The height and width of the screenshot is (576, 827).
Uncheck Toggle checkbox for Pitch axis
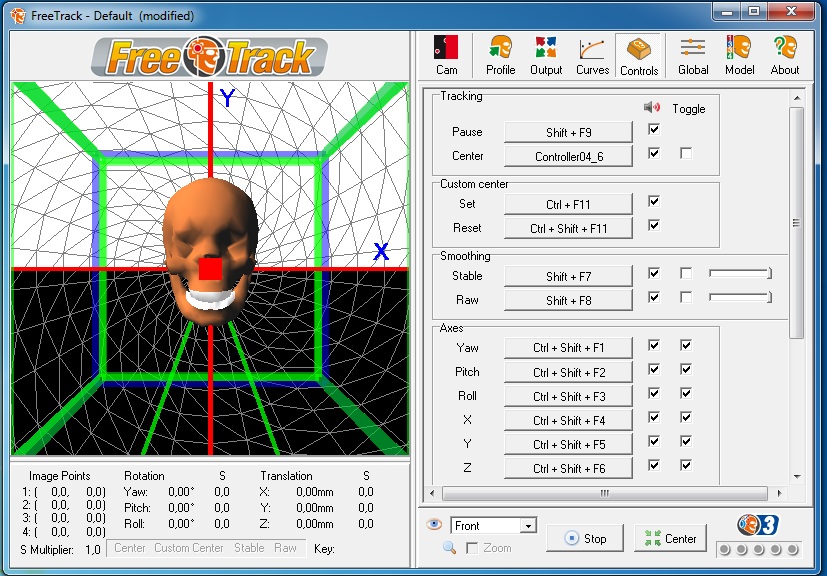[686, 369]
